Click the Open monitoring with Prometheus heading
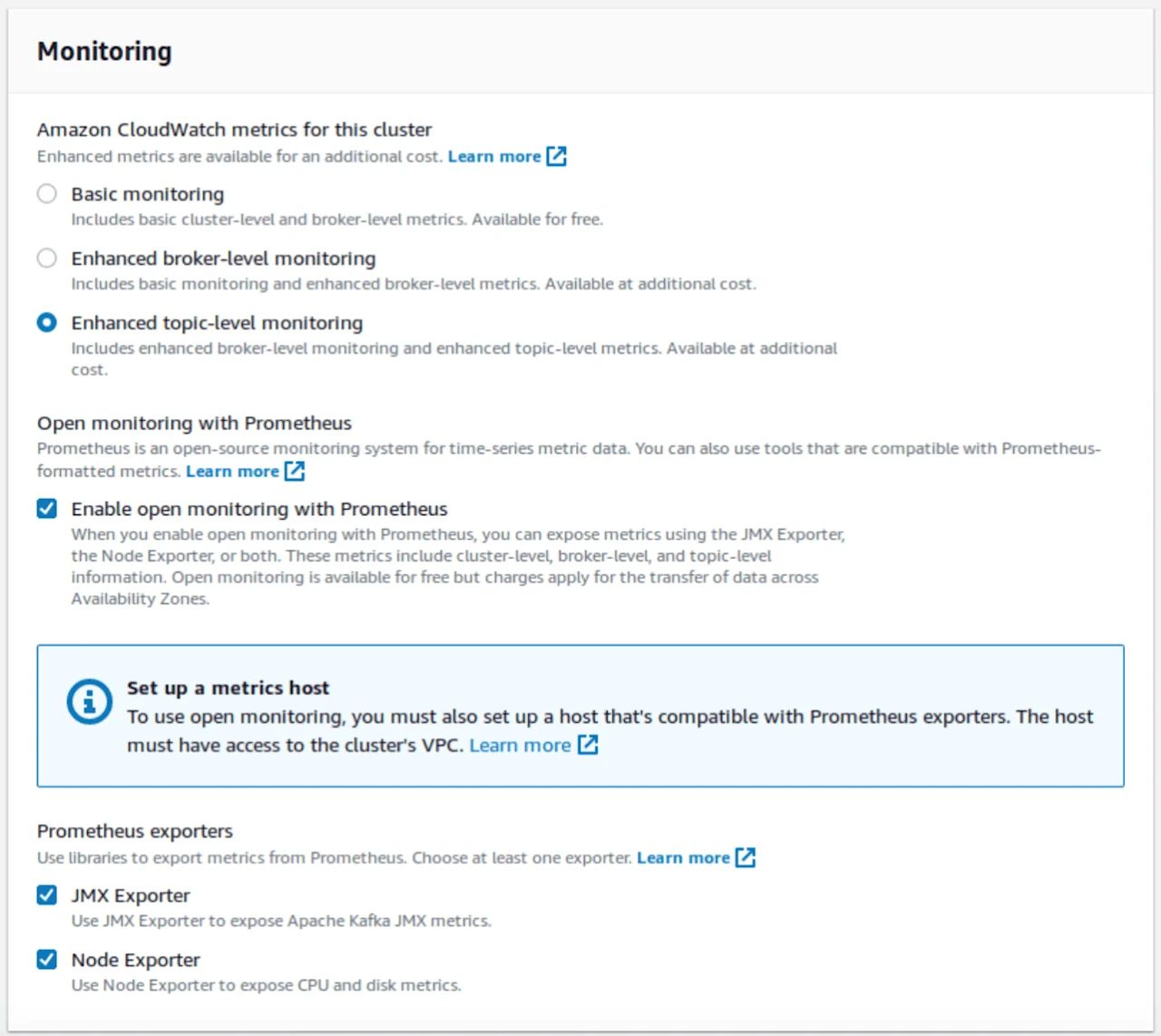 pyautogui.click(x=193, y=423)
